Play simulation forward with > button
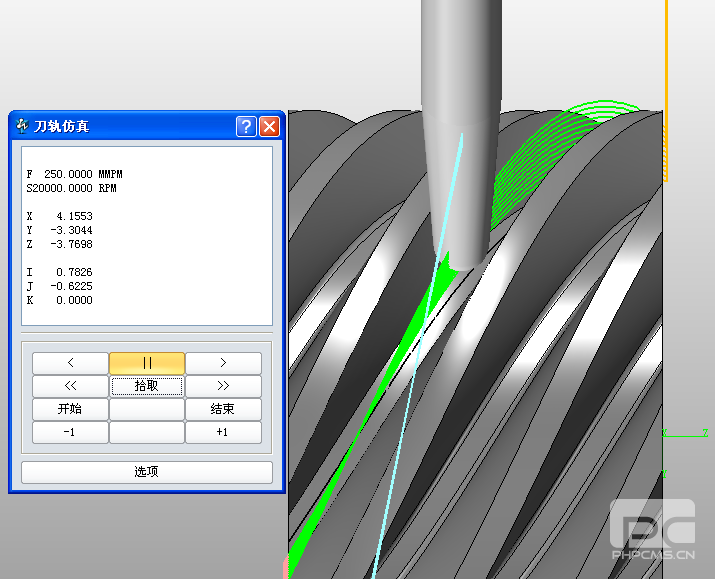Screen dimensions: 715x579 (223, 363)
